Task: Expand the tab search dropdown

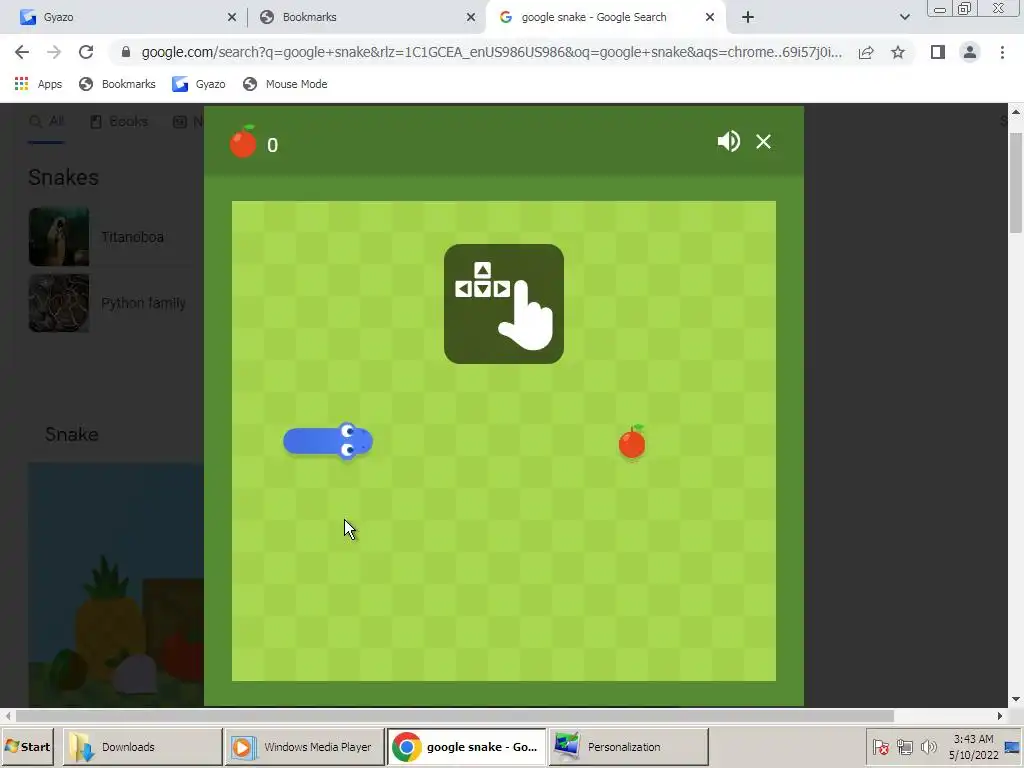Action: coord(904,18)
